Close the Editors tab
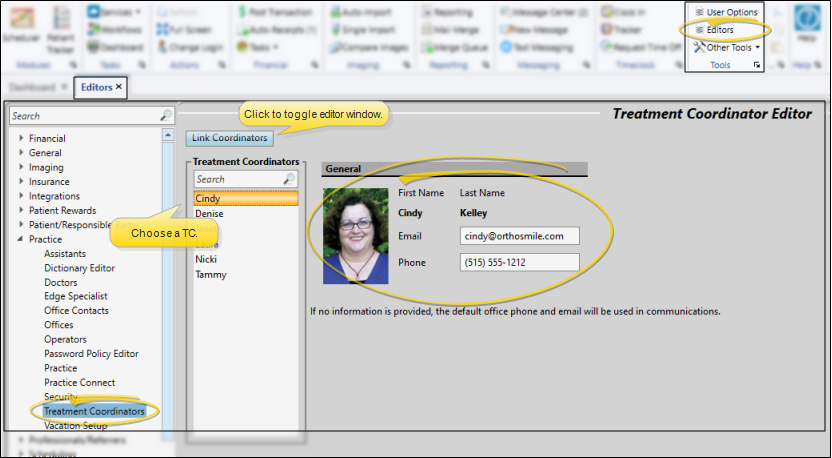Viewport: 832px width, 458px height. pos(119,87)
